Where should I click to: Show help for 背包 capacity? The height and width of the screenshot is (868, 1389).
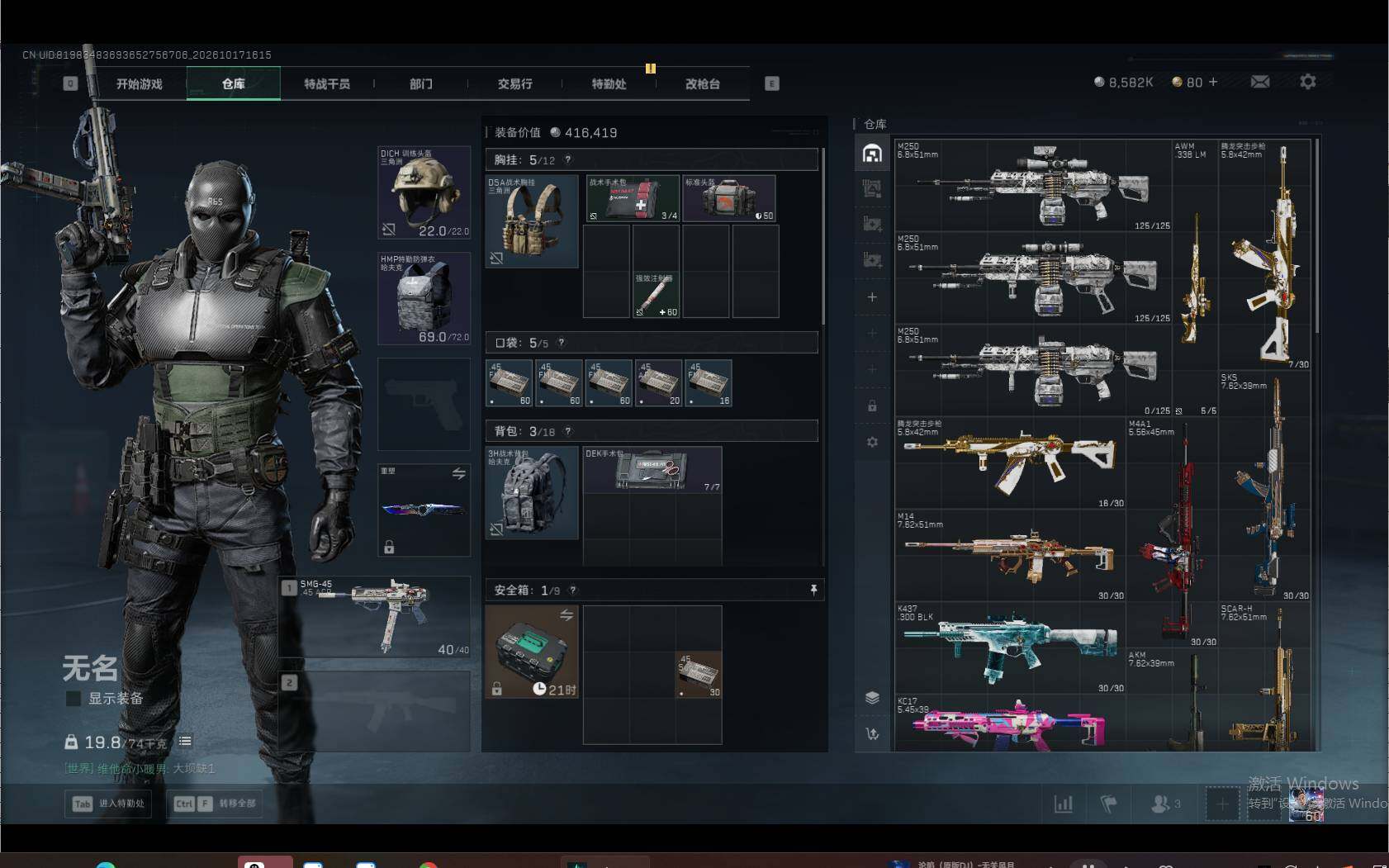(x=567, y=431)
